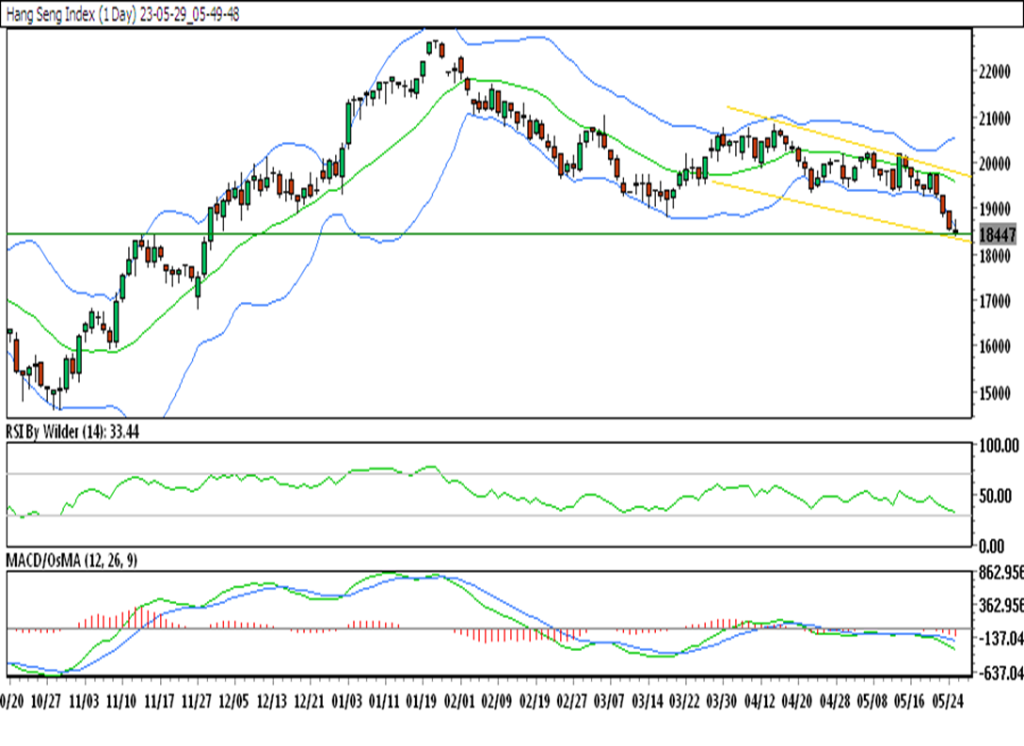
Task: Select the 12/21 date label
Action: [x=309, y=702]
